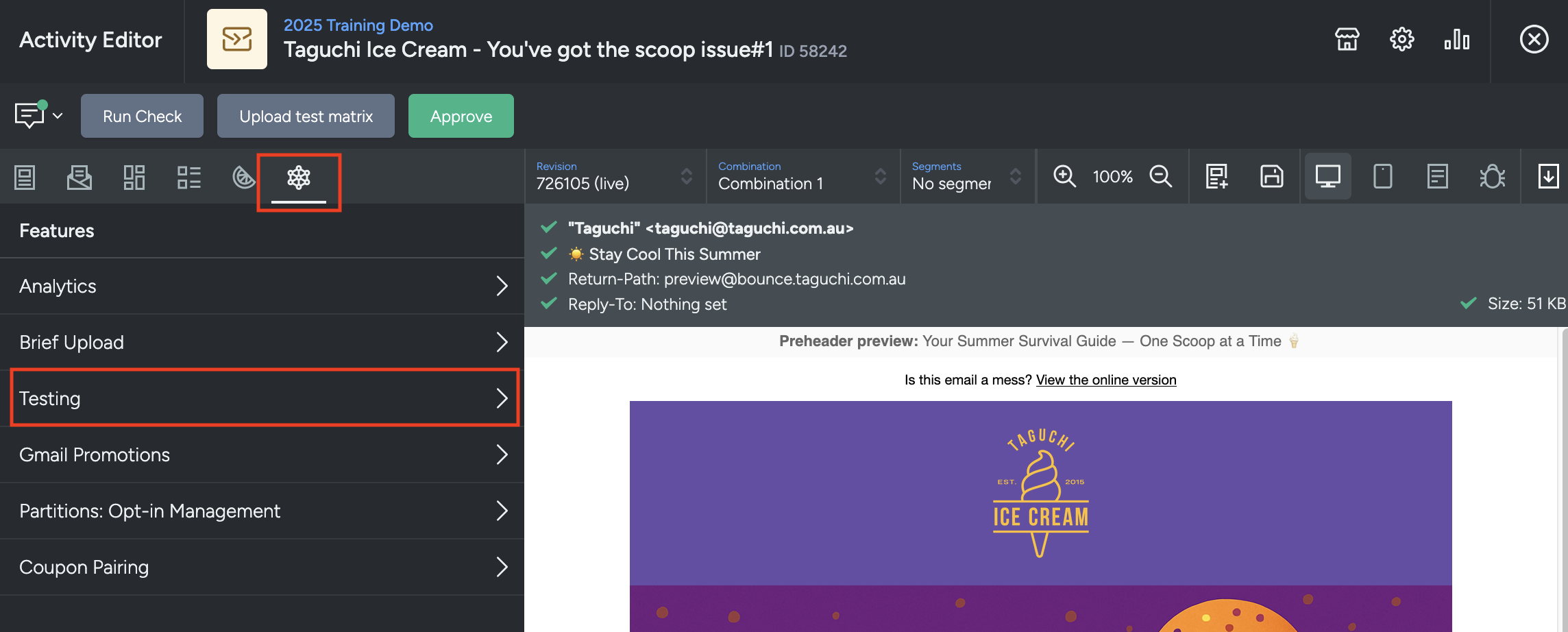Click the download arrow icon
Screen dimensions: 1568x632
1548,177
